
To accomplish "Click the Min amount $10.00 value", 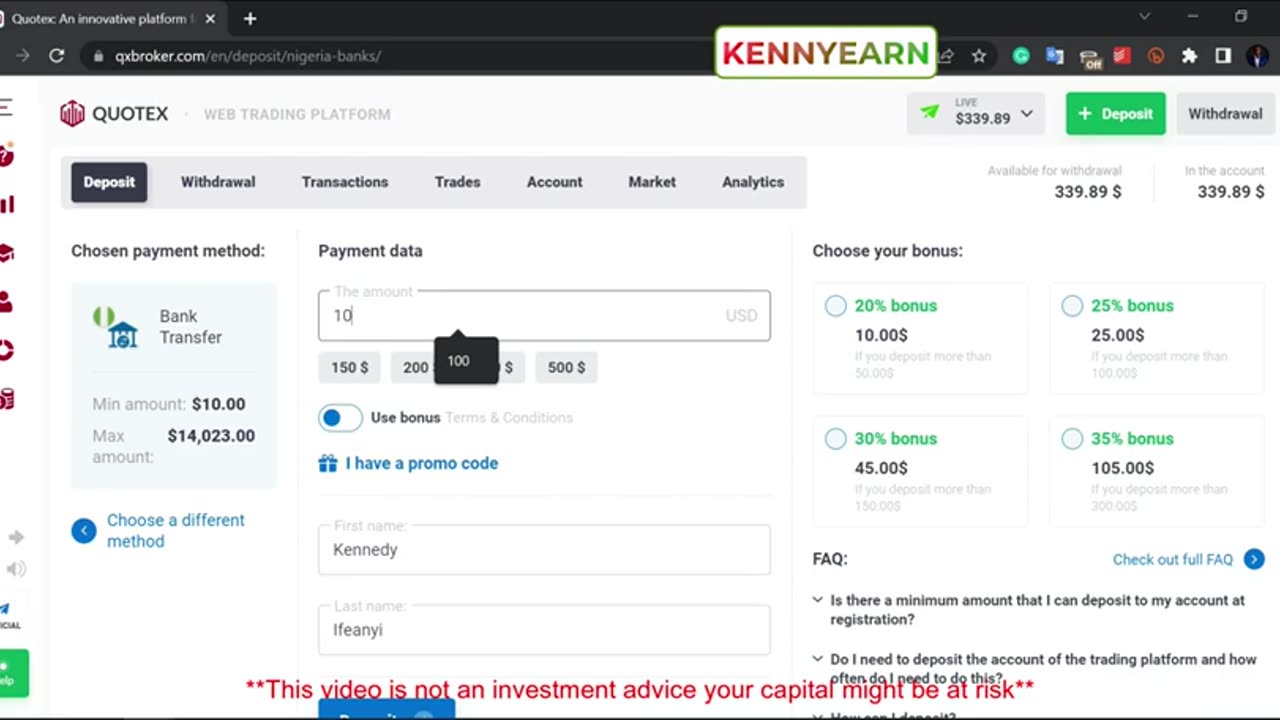I will [218, 404].
